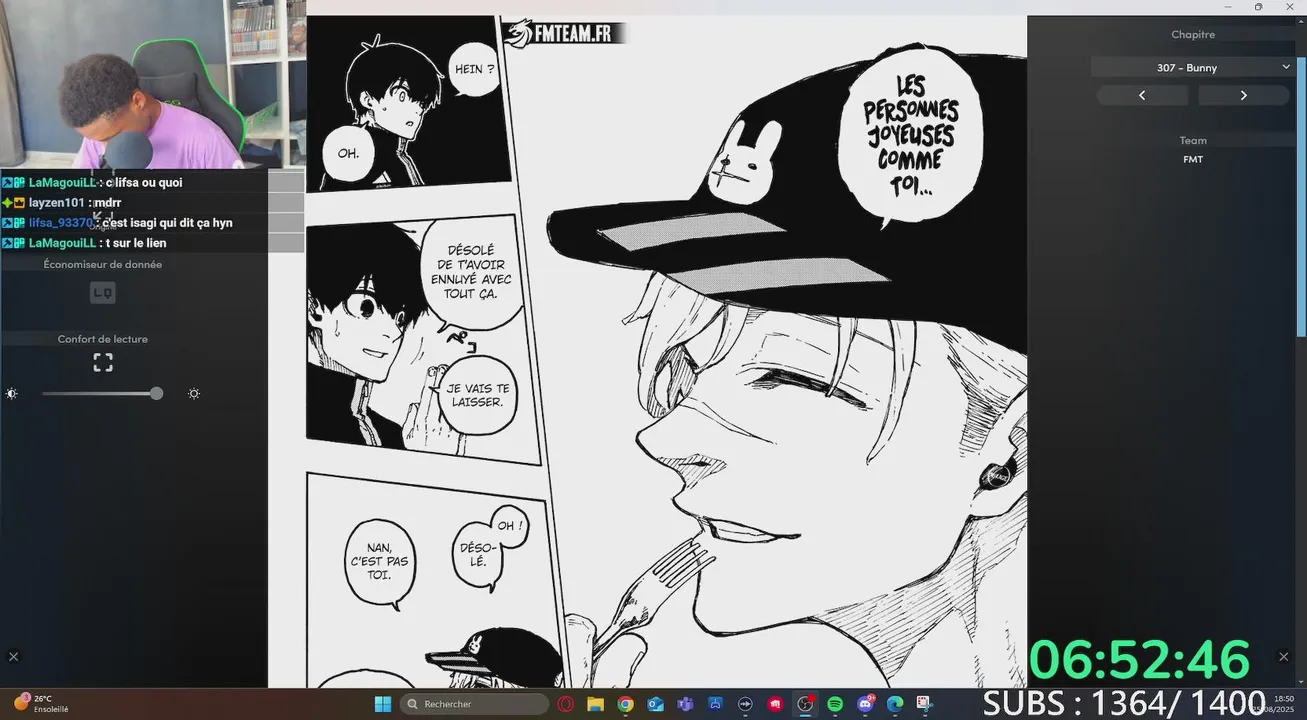
Task: Open Microsoft Edge from the taskbar
Action: point(895,704)
